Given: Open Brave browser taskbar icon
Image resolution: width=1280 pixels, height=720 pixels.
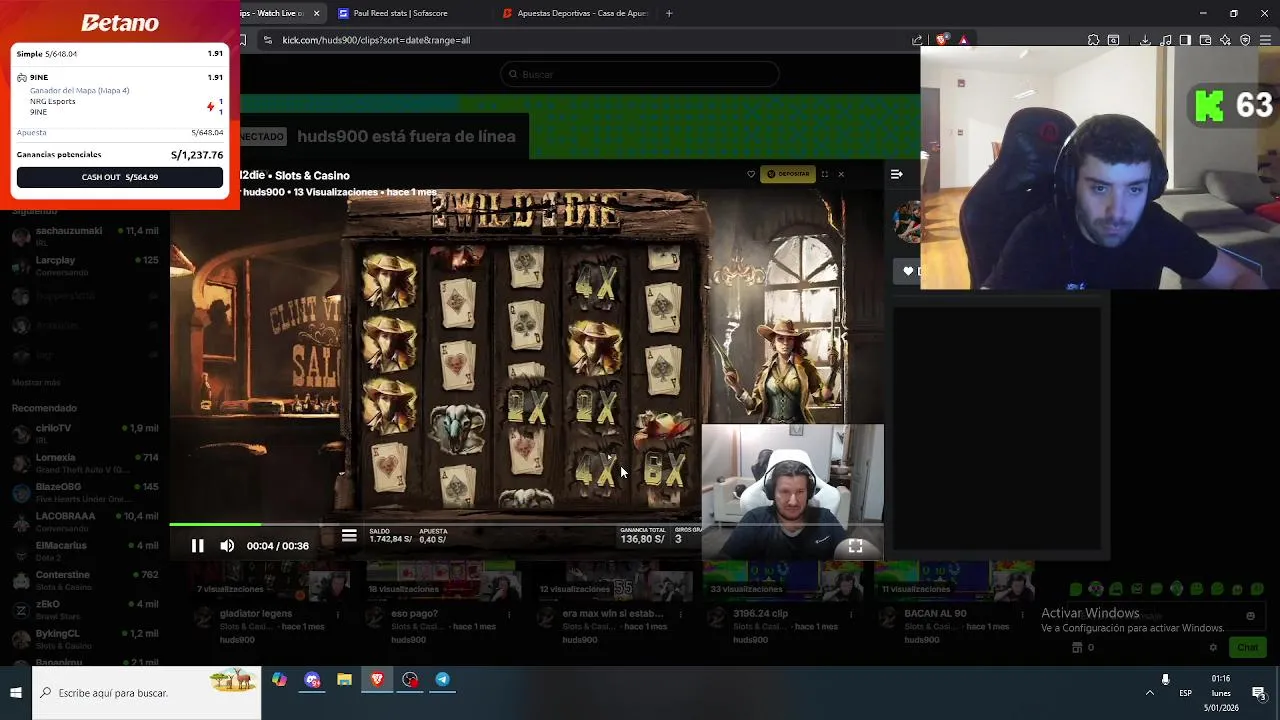Looking at the screenshot, I should (377, 680).
